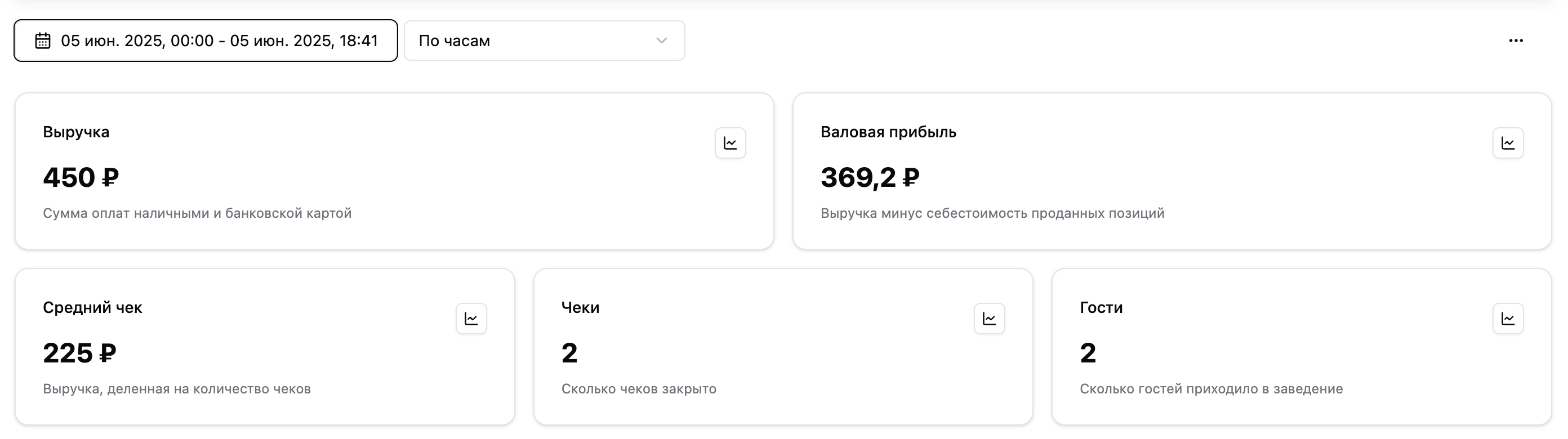
Task: Select the Выручка card title
Action: click(76, 132)
